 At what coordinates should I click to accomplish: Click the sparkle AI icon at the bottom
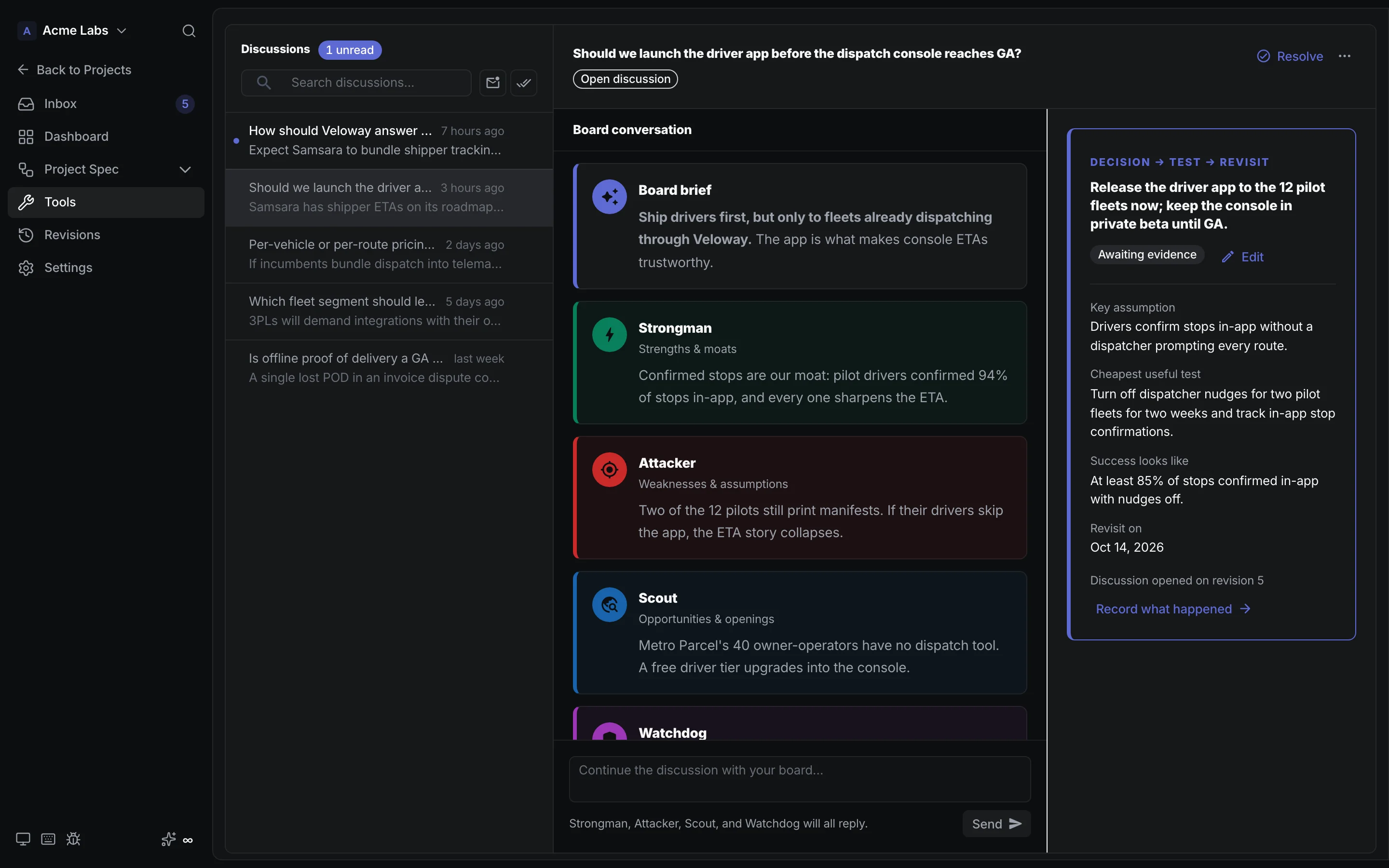tap(168, 839)
